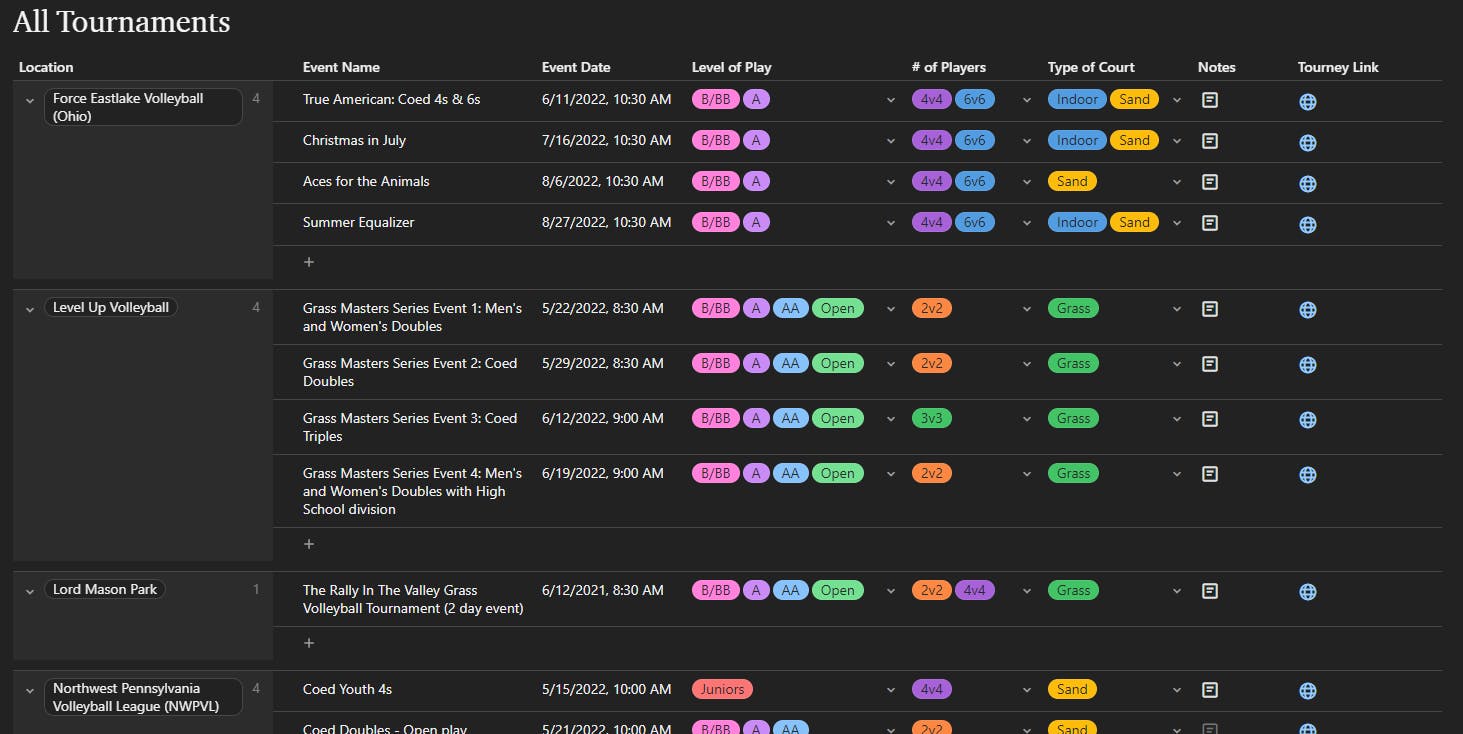Click the Notes column header
The image size is (1463, 734).
pyautogui.click(x=1217, y=67)
